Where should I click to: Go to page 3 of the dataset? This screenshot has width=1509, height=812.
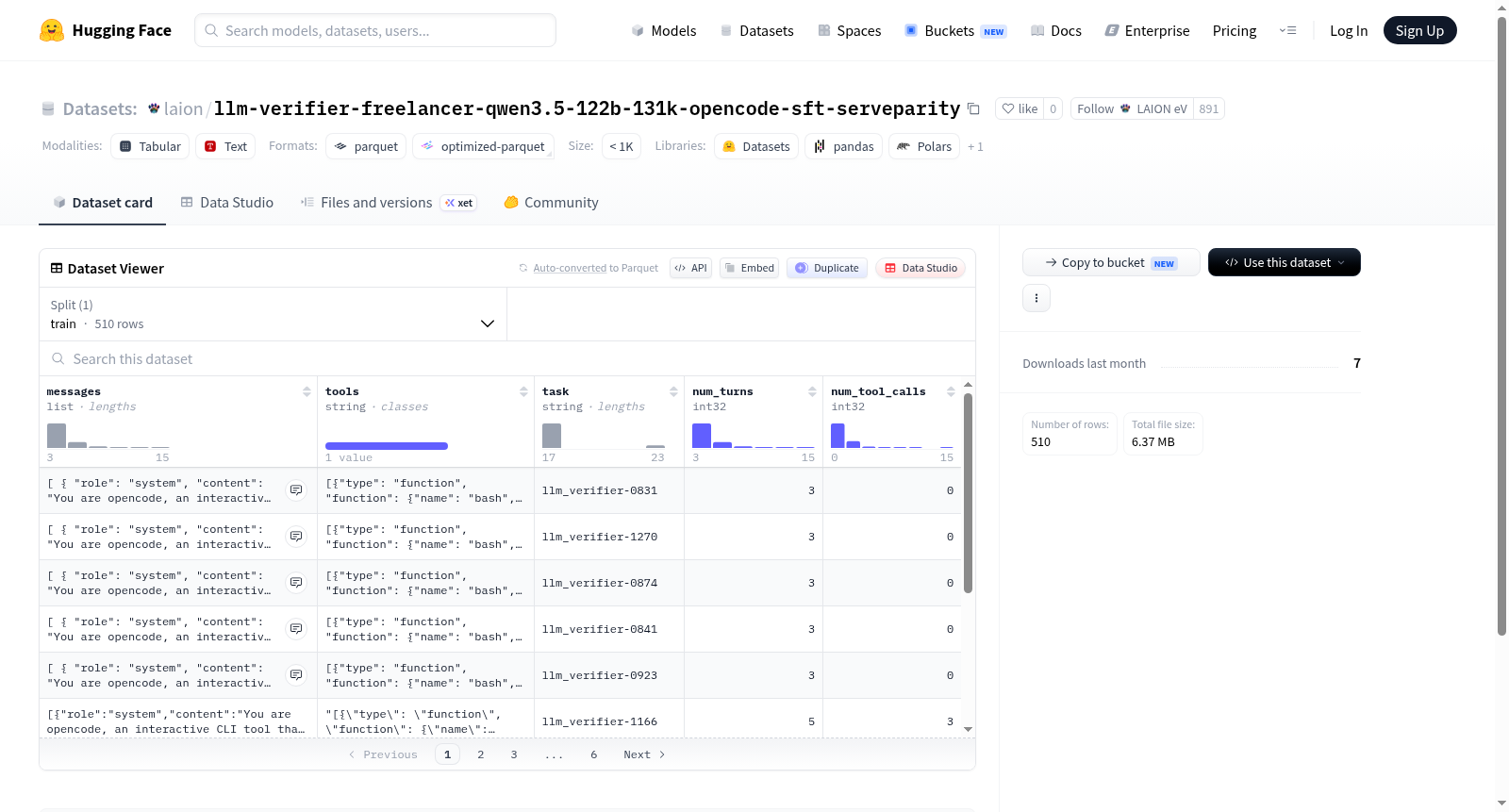pos(514,754)
